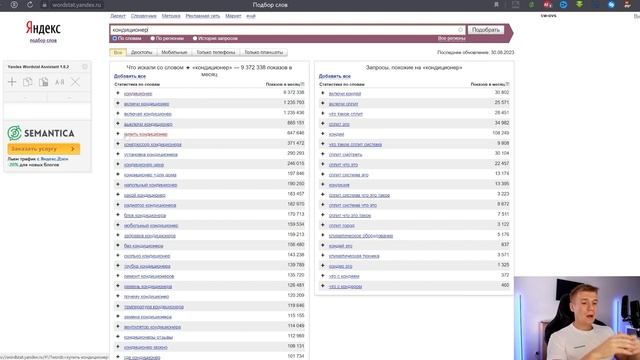Image resolution: width=640 pixels, height=360 pixels.
Task: Open Wordstat Assistant settings gear
Action: pos(85,67)
